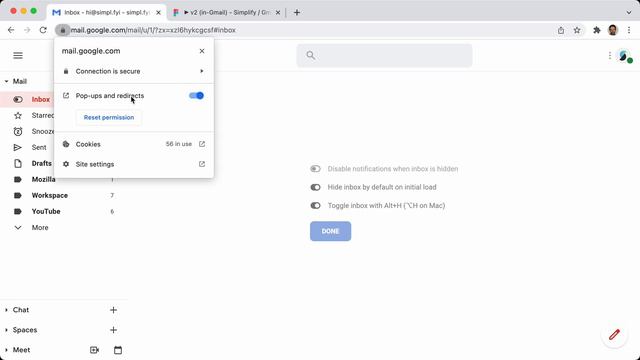The height and width of the screenshot is (360, 640).
Task: Click the share page icon in the address bar
Action: (561, 30)
